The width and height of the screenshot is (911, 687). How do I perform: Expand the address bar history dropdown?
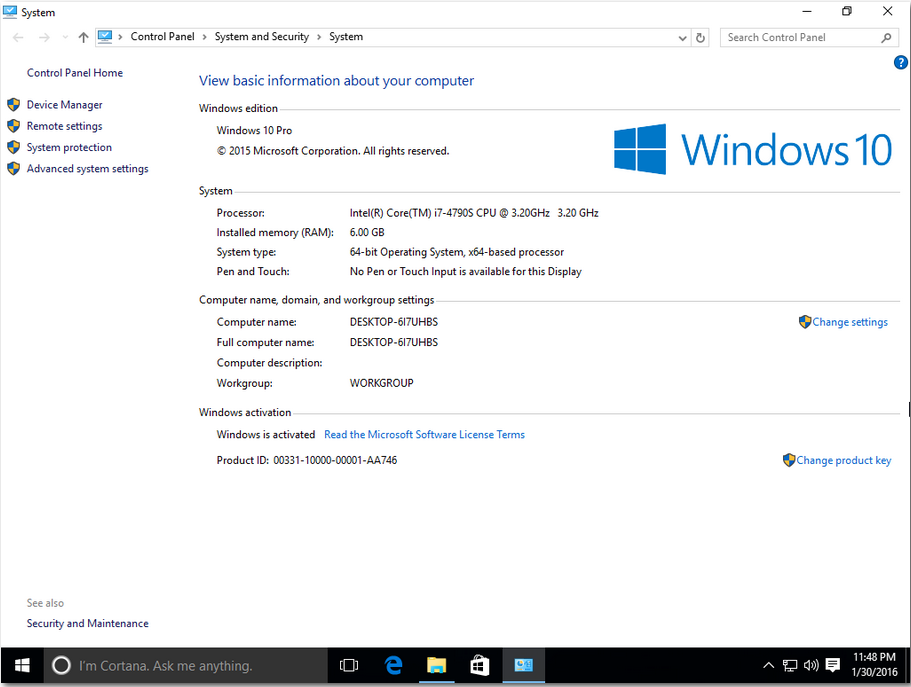tap(683, 37)
